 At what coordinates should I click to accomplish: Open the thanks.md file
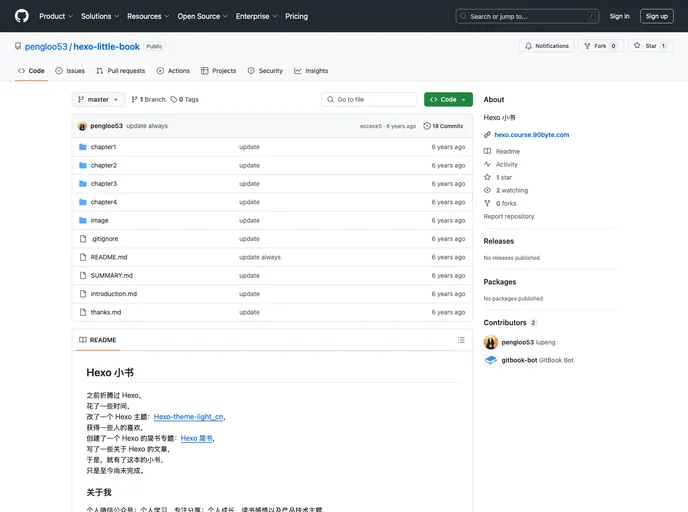point(106,312)
